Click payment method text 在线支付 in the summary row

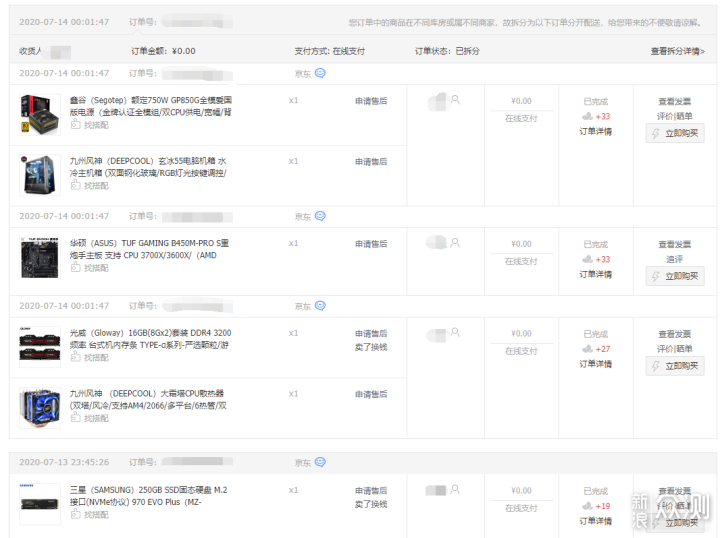click(349, 51)
